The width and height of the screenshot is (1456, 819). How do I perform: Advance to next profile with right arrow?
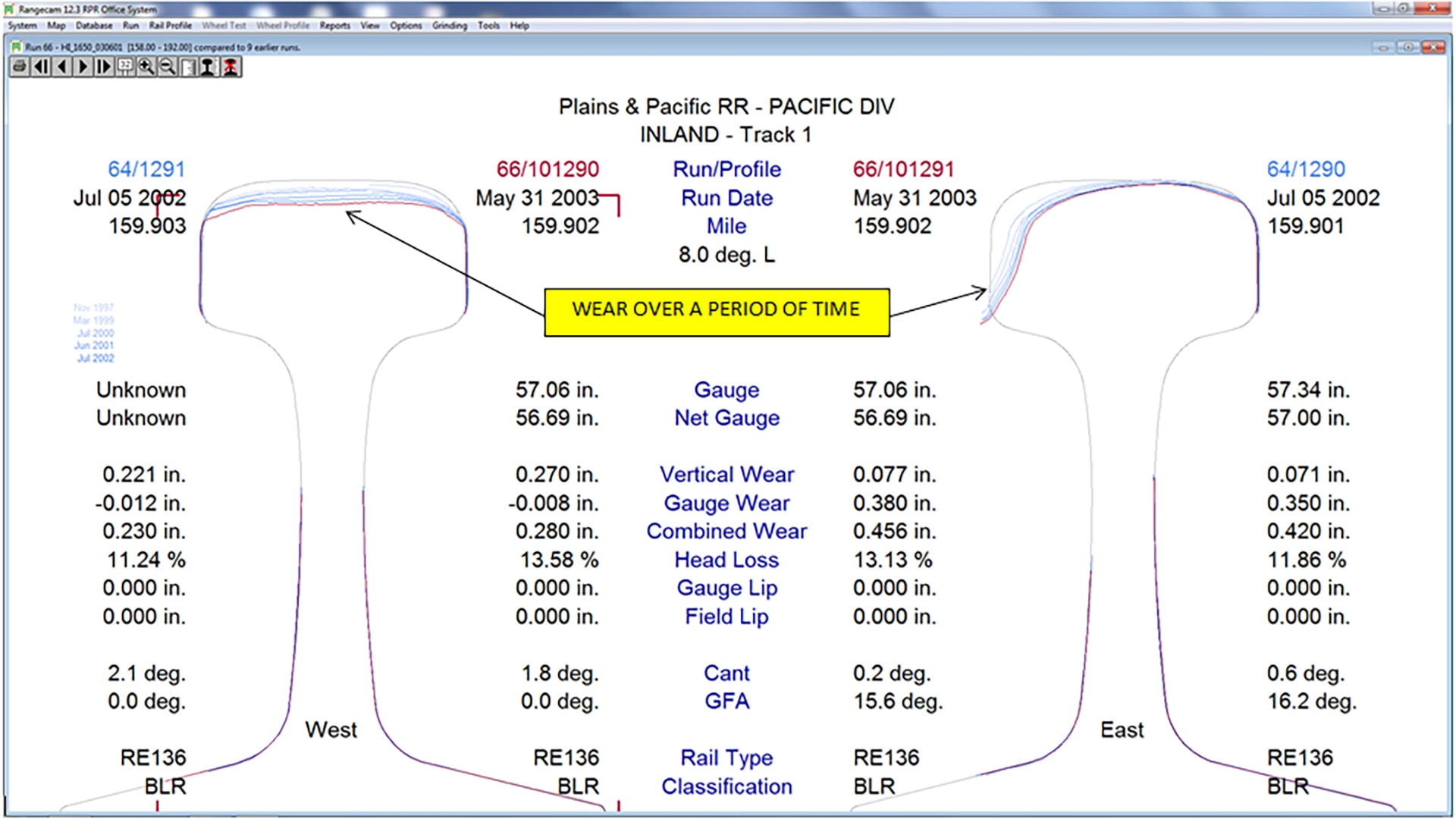point(83,67)
